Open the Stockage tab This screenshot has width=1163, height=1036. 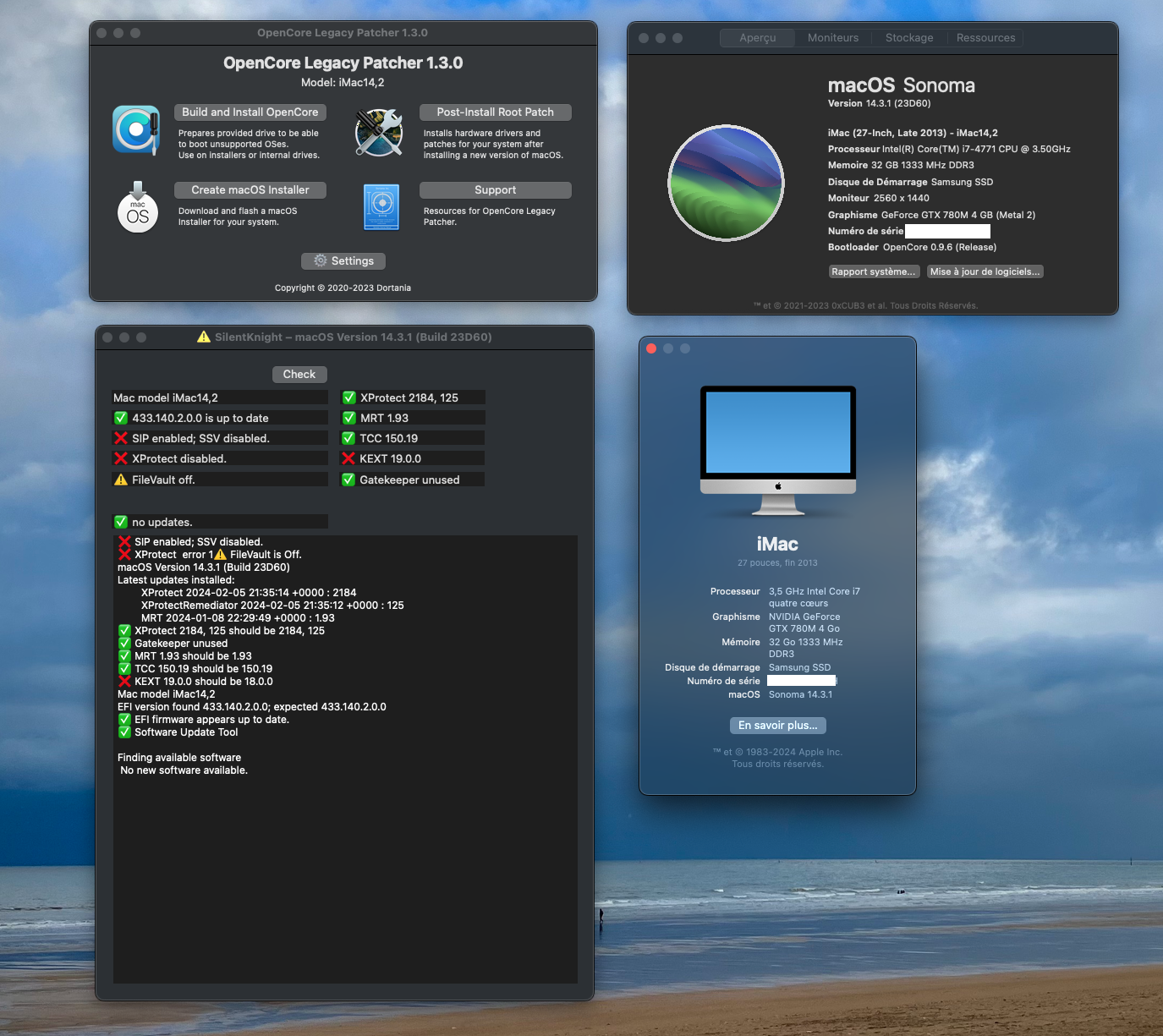point(909,38)
